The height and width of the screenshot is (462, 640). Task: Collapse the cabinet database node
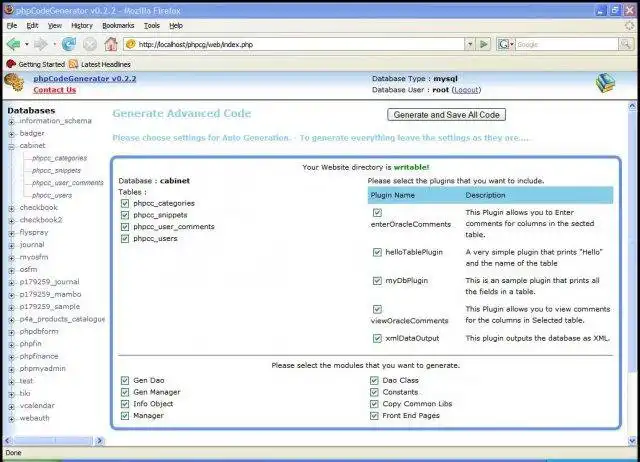[x=11, y=146]
